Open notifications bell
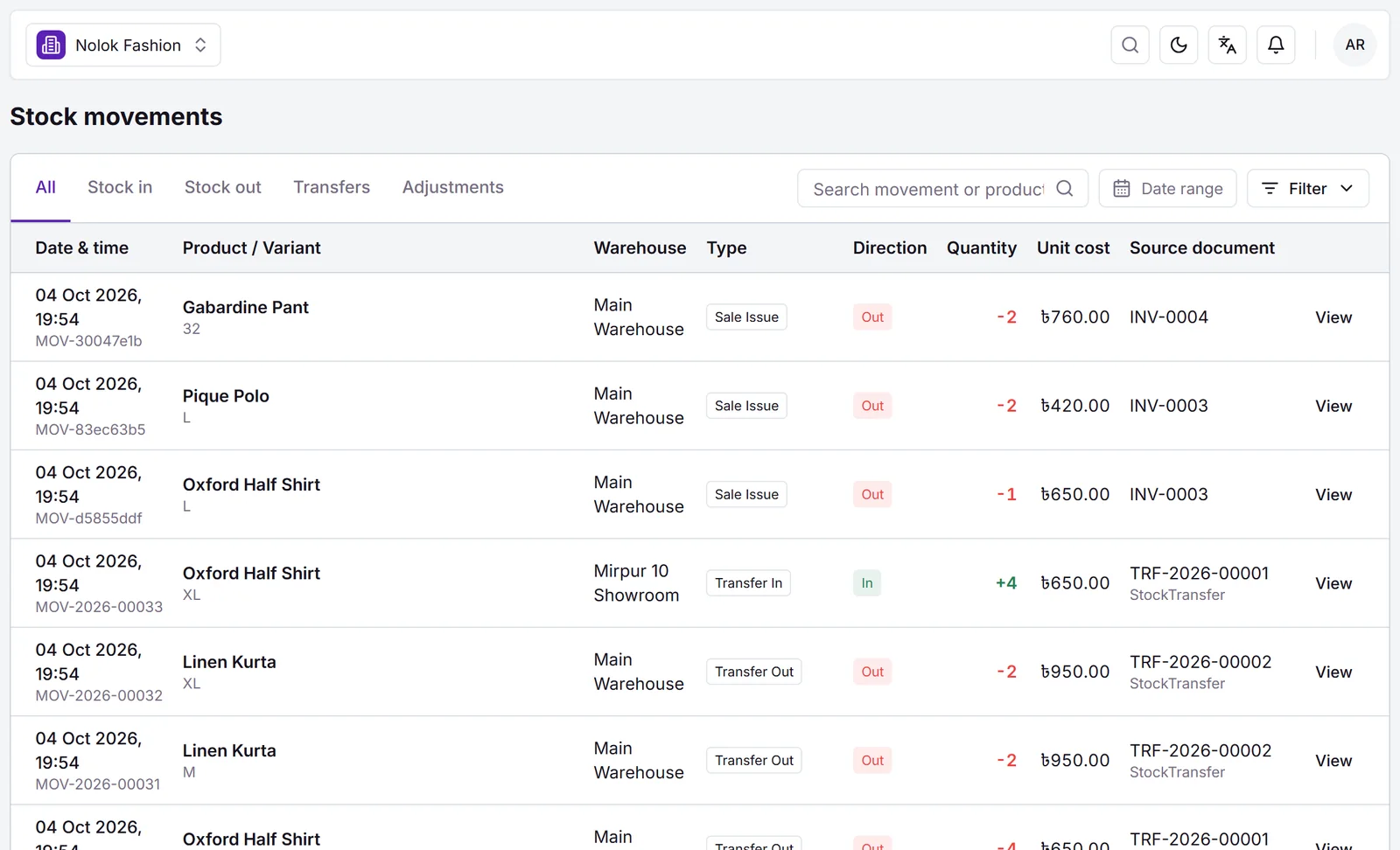The width and height of the screenshot is (1400, 850). 1276,45
